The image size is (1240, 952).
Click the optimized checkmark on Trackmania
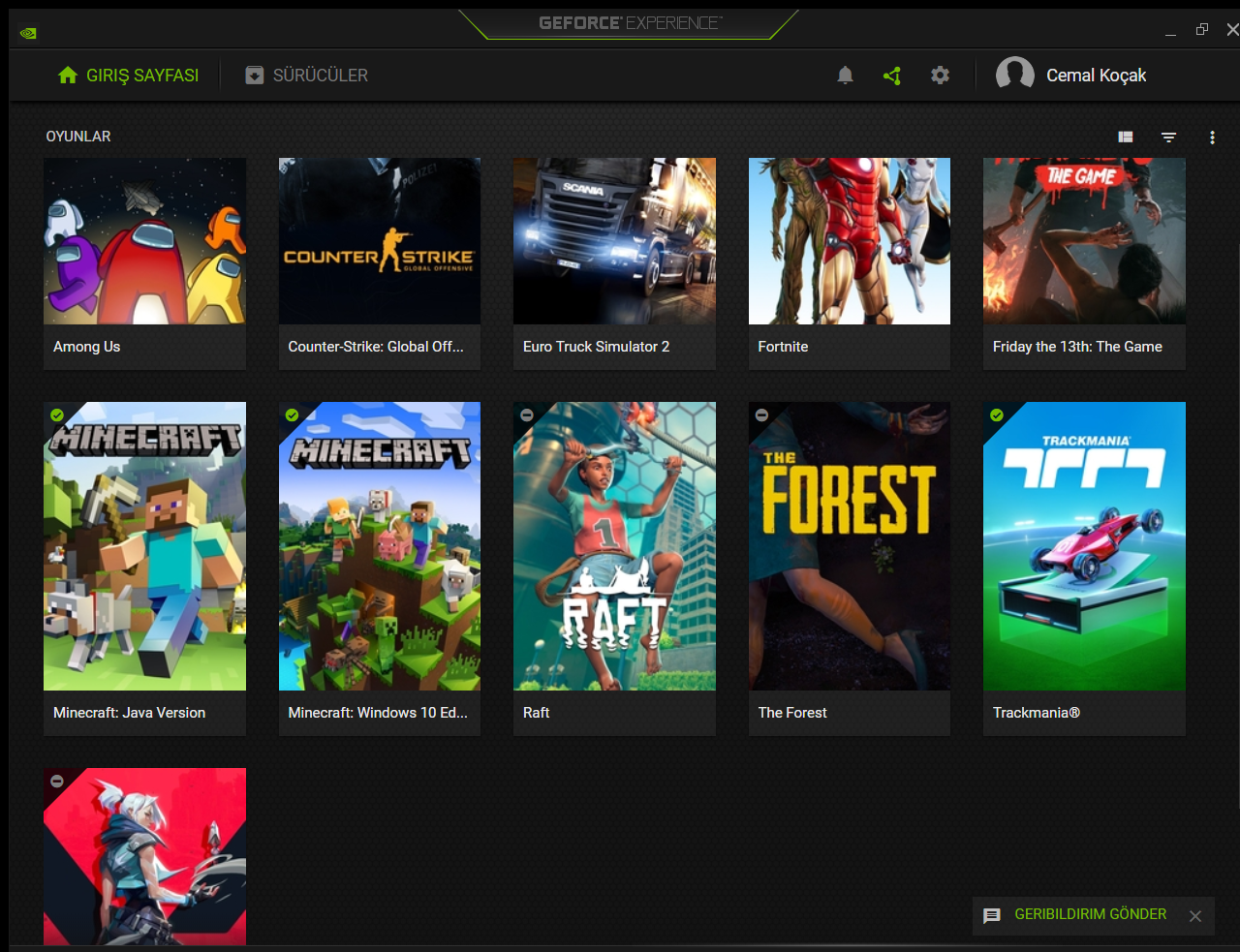click(x=997, y=415)
